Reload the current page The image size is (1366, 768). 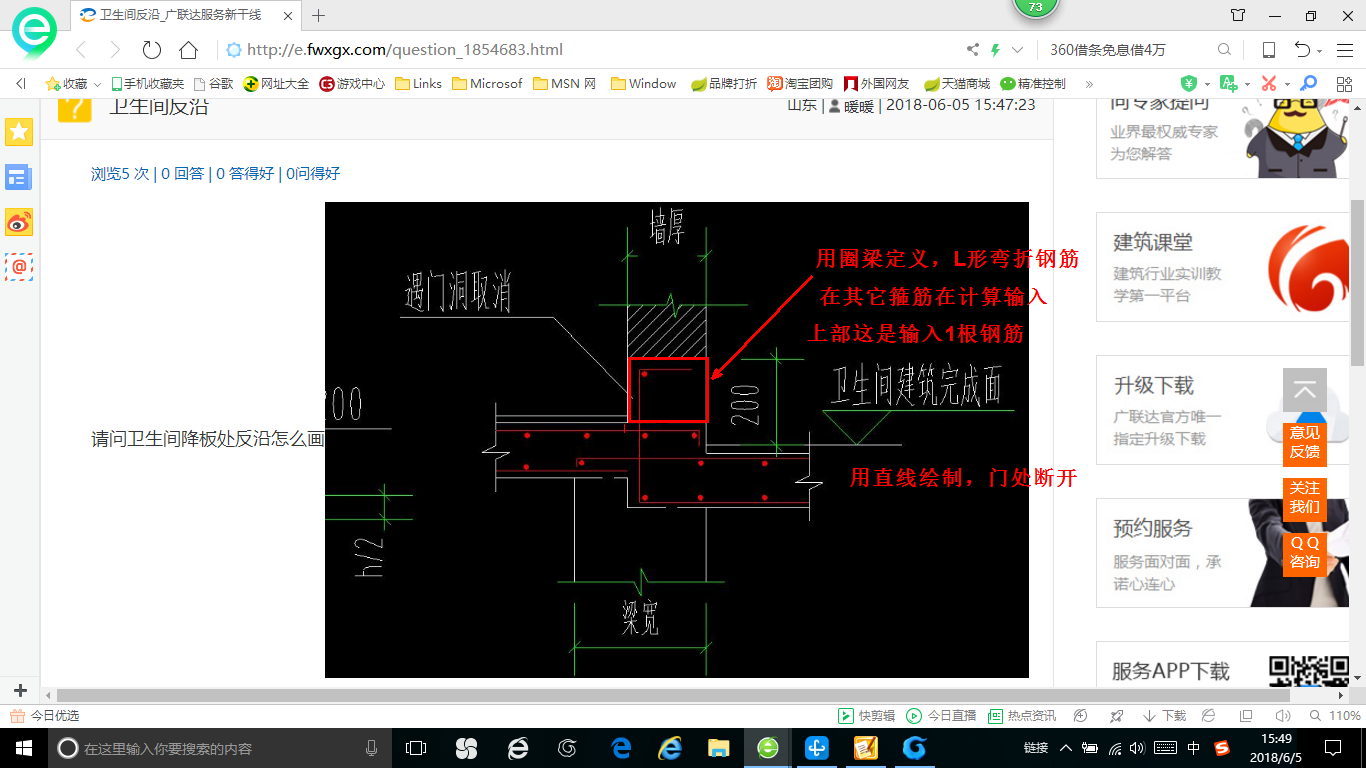[151, 50]
